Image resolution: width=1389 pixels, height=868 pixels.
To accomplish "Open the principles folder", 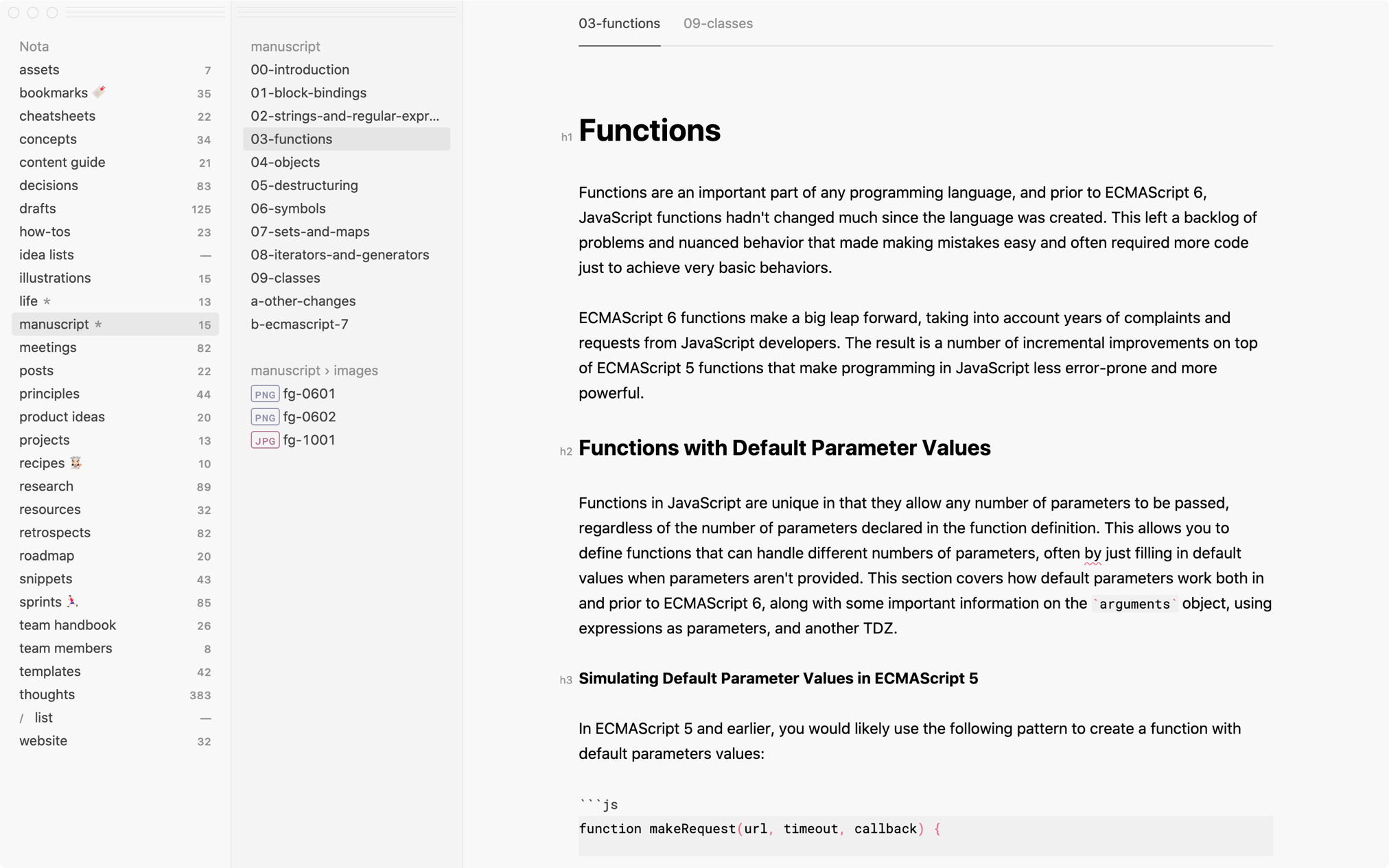I will click(115, 394).
